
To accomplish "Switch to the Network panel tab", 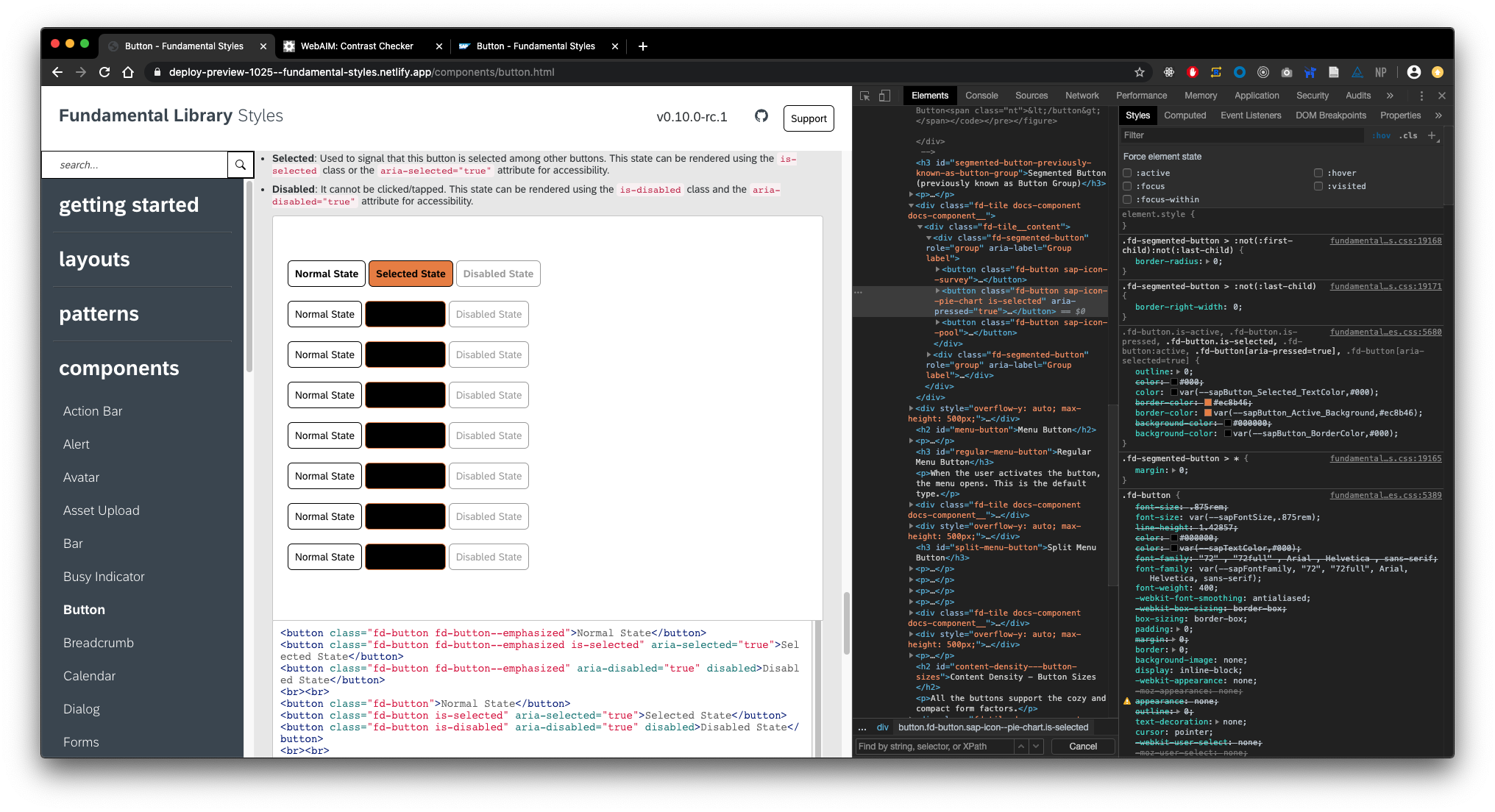I will click(x=1082, y=96).
